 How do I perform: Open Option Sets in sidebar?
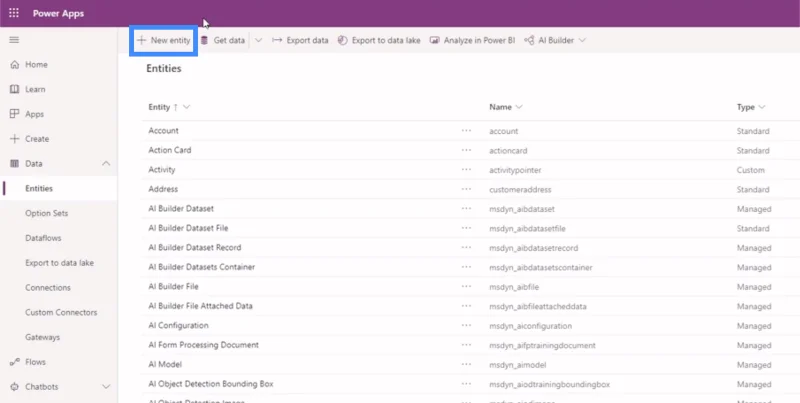tap(46, 213)
